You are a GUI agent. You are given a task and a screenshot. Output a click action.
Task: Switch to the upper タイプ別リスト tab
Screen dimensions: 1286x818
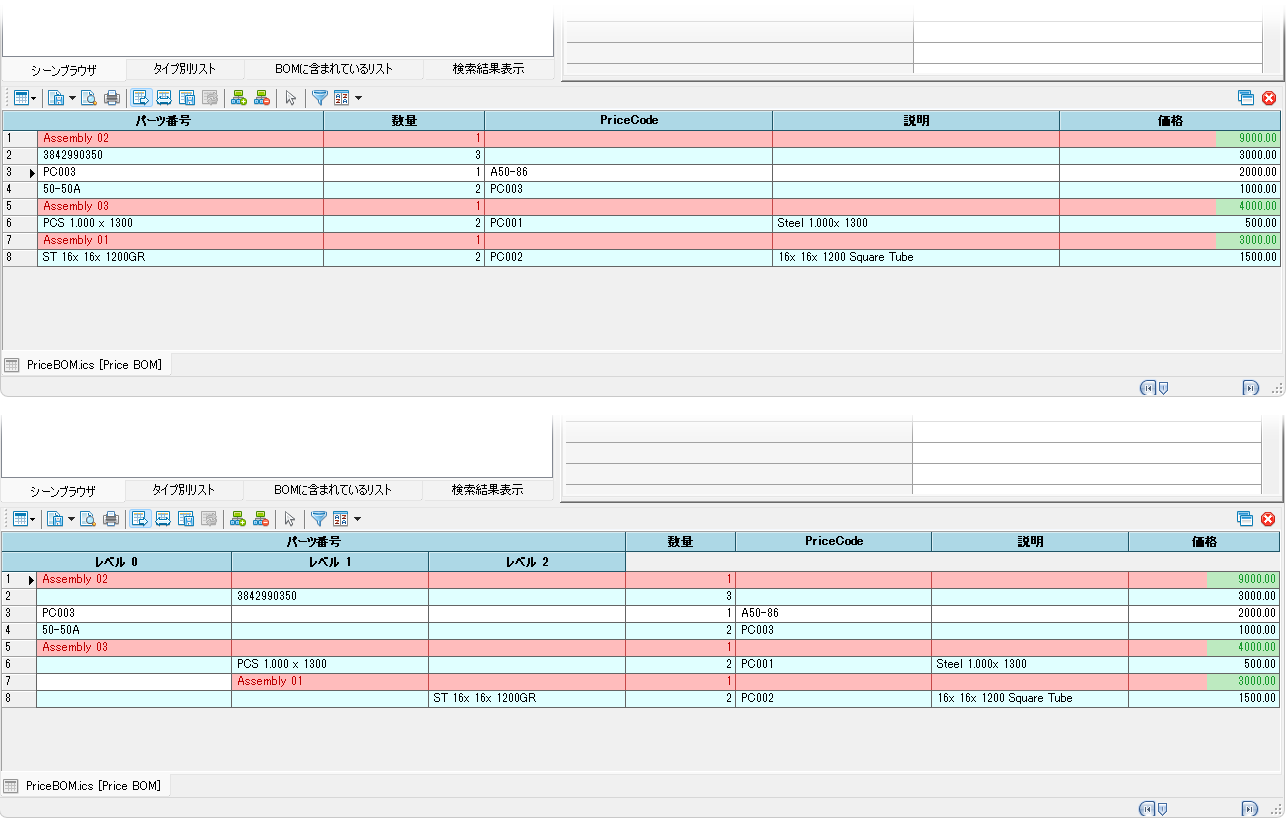(x=184, y=69)
